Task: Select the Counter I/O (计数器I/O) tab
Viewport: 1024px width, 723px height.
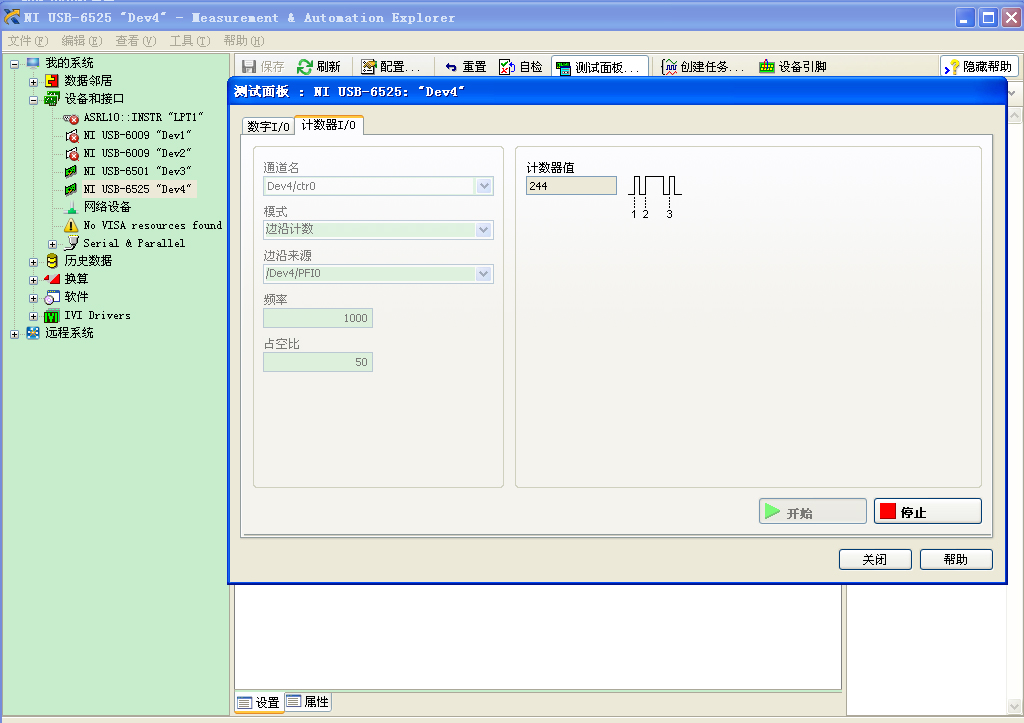Action: pyautogui.click(x=328, y=125)
